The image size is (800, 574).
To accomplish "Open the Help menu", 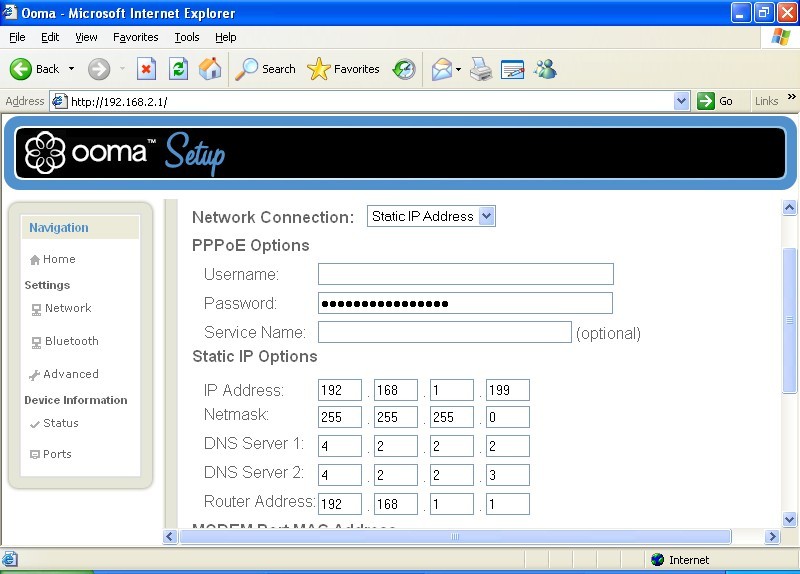I will [x=226, y=37].
